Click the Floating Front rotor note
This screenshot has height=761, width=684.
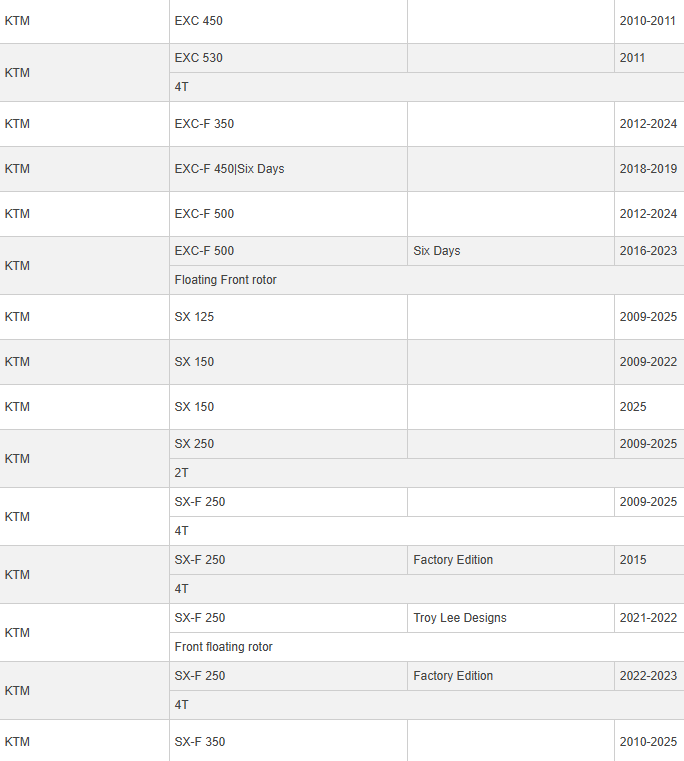pos(226,280)
